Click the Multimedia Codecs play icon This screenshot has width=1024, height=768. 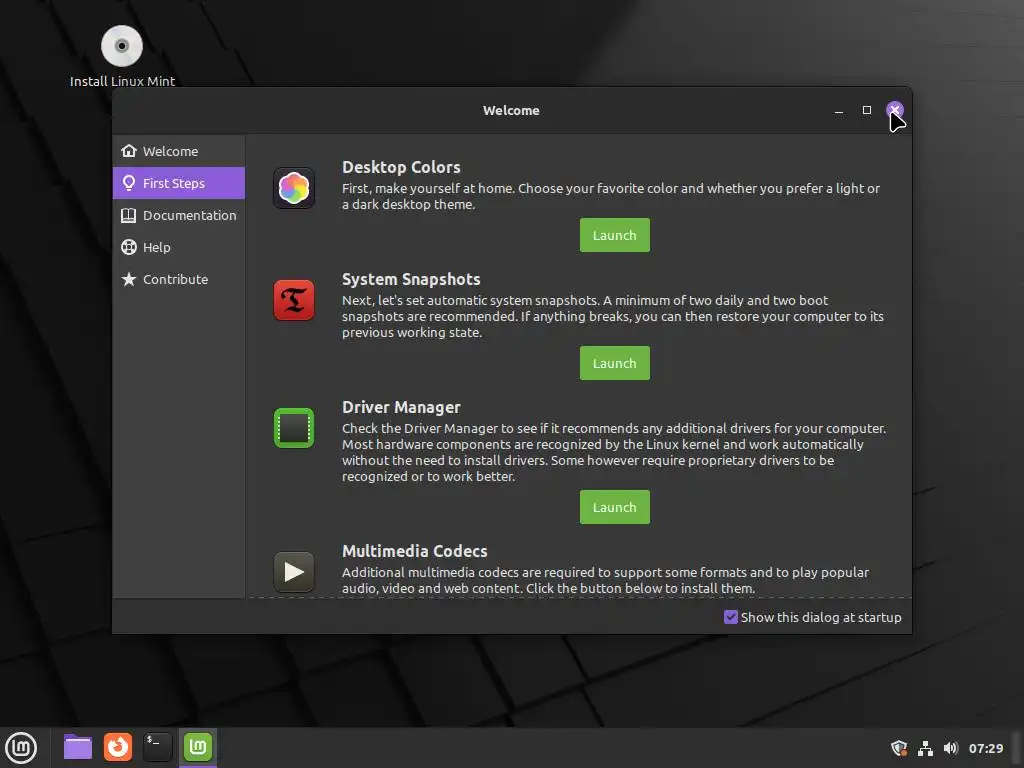pos(294,572)
